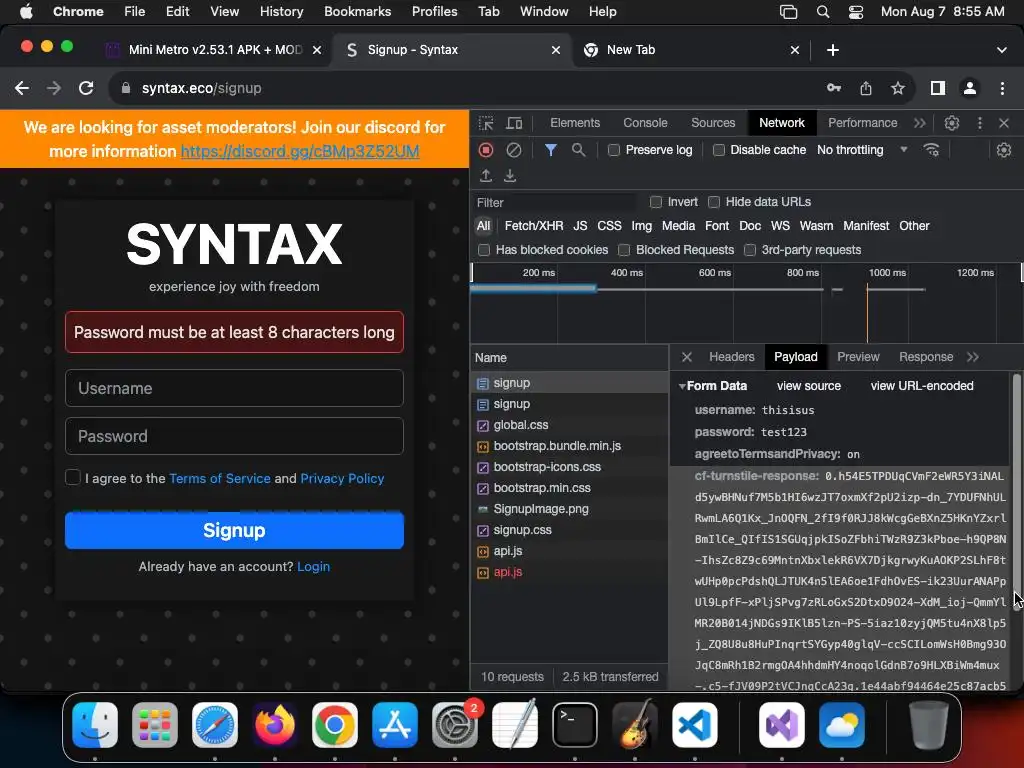This screenshot has width=1024, height=768.
Task: Click the export HAR download icon
Action: 510,176
